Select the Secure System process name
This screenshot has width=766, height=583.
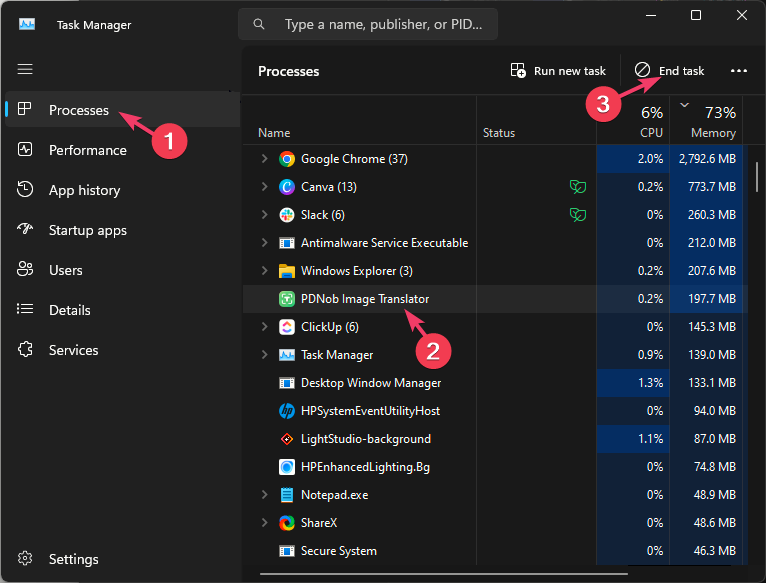[x=339, y=551]
